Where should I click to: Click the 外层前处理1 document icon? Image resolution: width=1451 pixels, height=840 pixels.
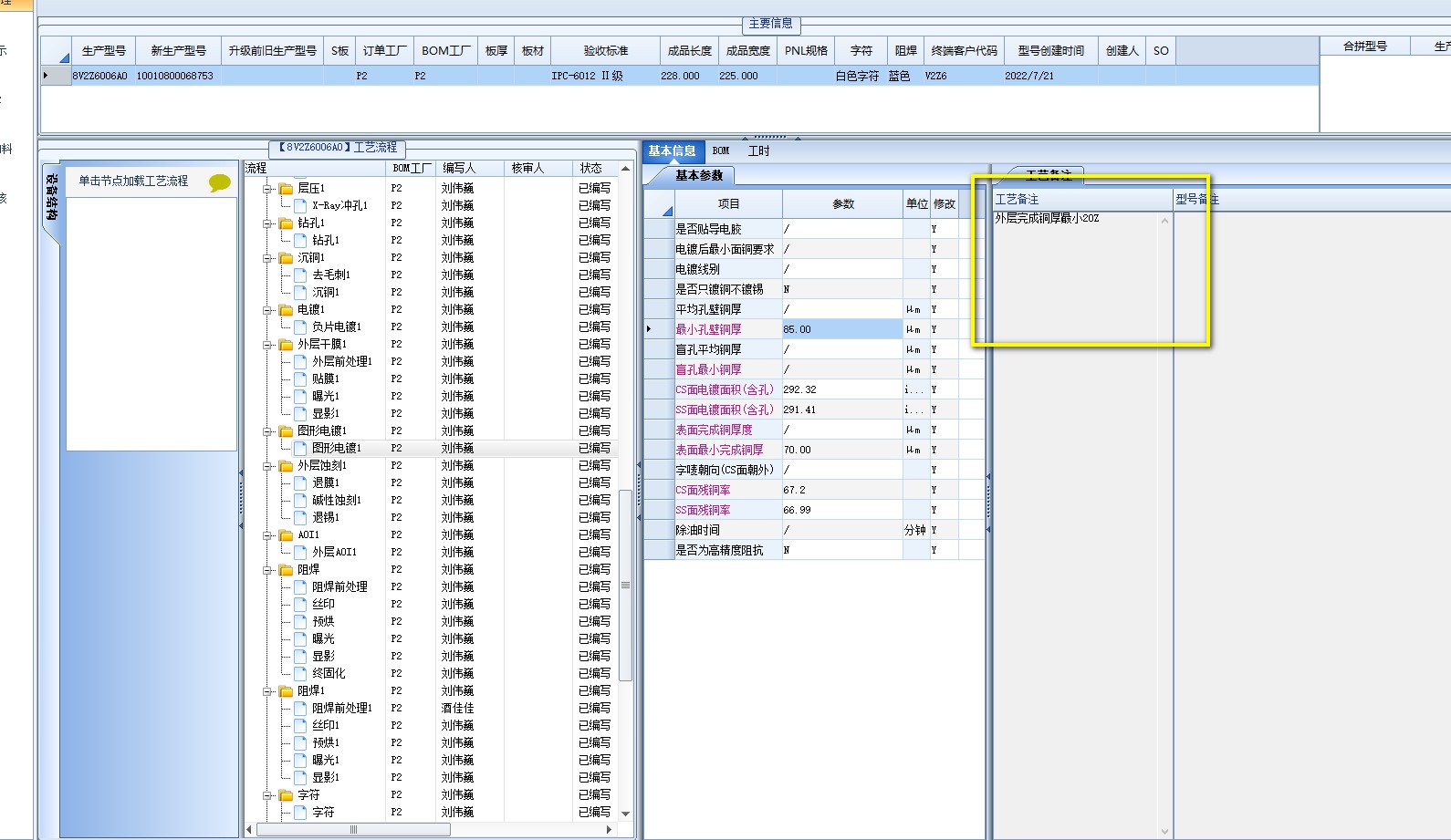pos(300,362)
